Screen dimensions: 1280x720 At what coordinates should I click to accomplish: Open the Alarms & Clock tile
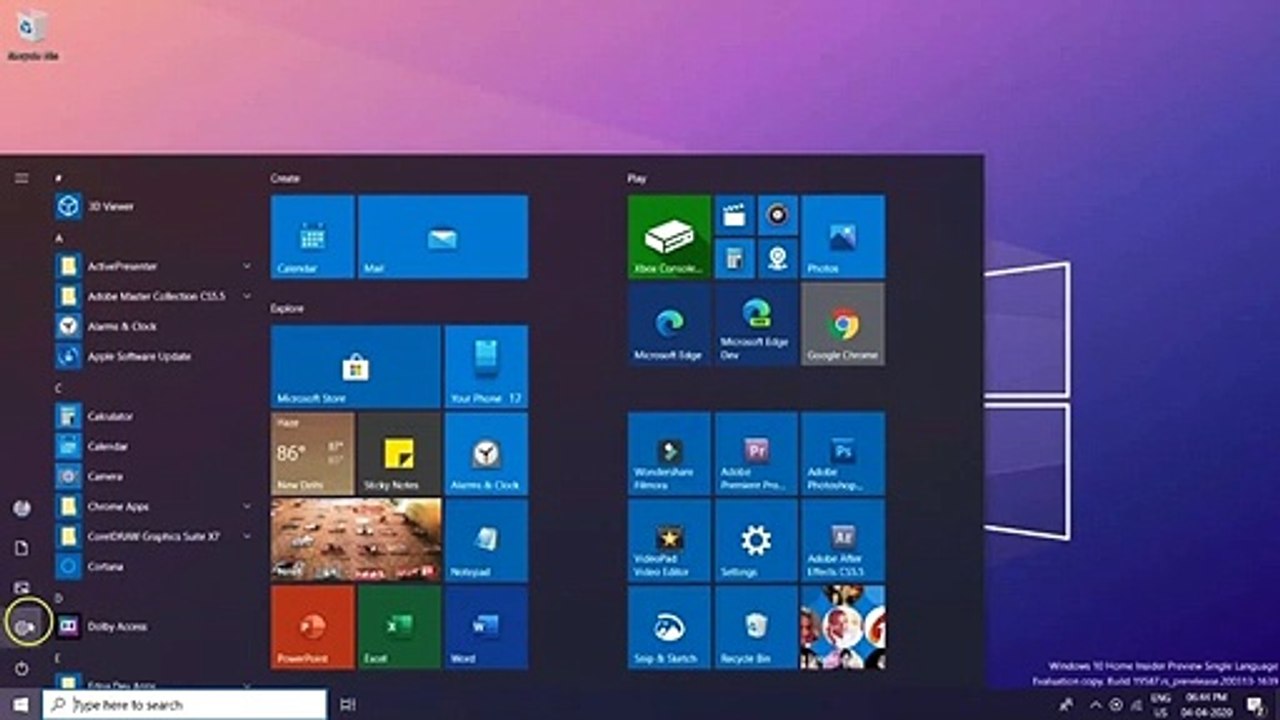[486, 453]
